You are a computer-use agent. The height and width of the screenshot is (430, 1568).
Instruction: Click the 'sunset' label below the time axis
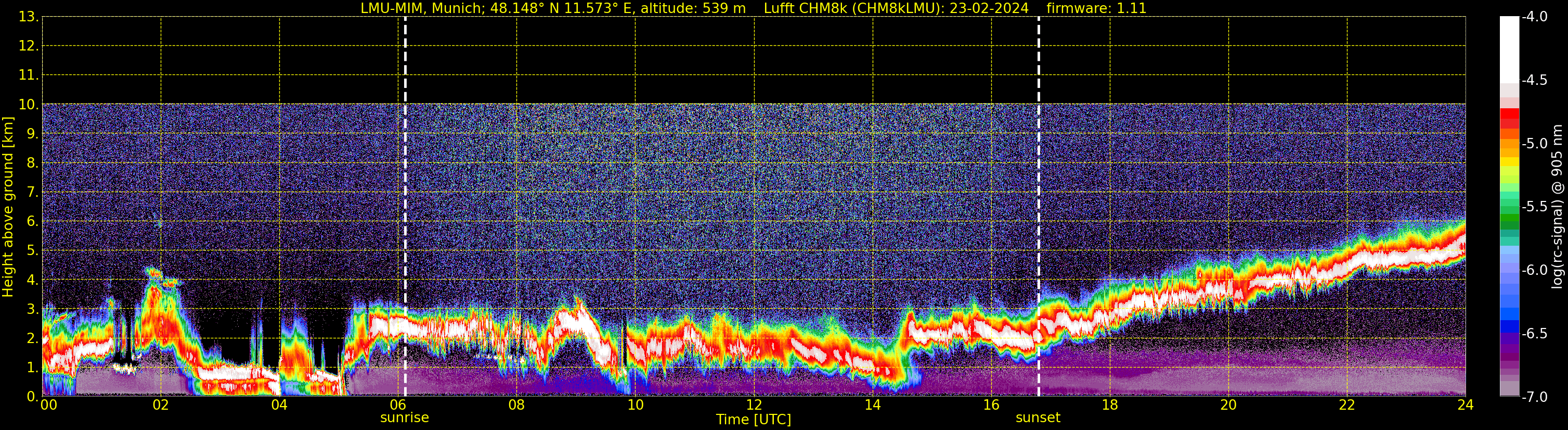click(1038, 418)
